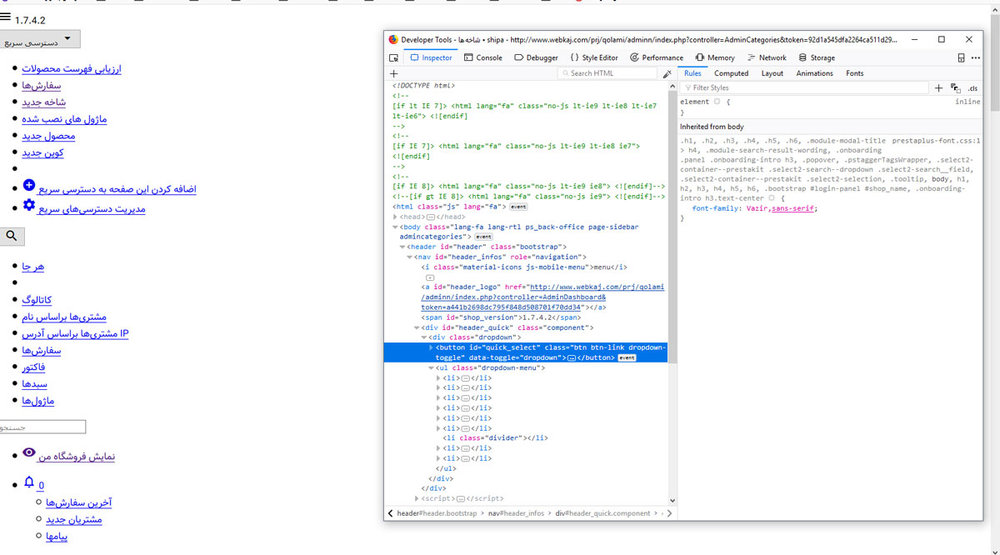
Task: Toggle the .cls class panel button
Action: pyautogui.click(x=973, y=88)
